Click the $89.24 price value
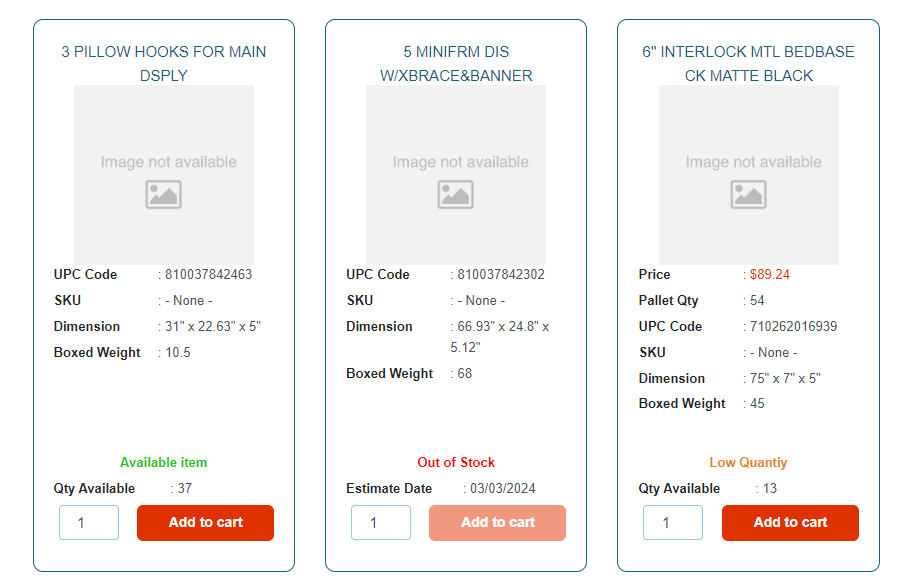This screenshot has width=918, height=584. tap(769, 274)
